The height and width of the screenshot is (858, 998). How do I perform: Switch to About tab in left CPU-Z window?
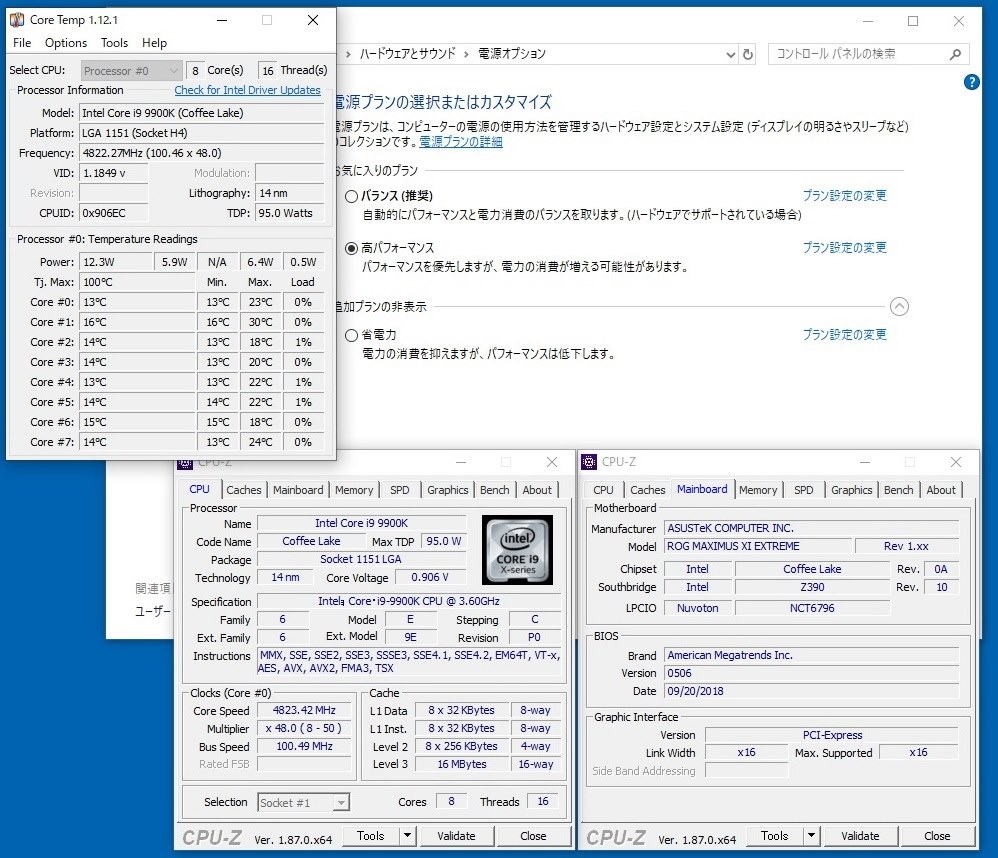(x=537, y=490)
